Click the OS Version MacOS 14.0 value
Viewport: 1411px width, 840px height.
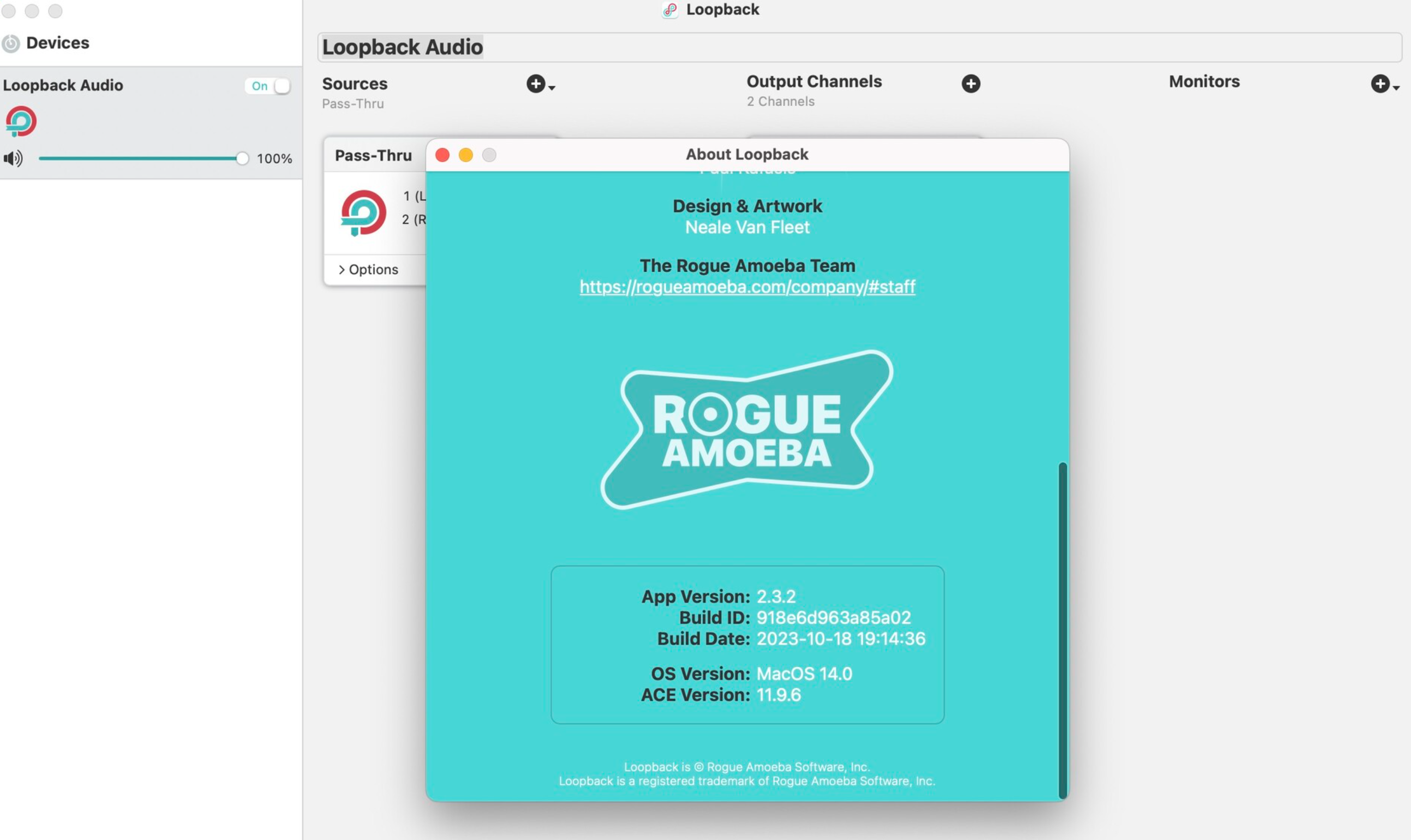[804, 674]
